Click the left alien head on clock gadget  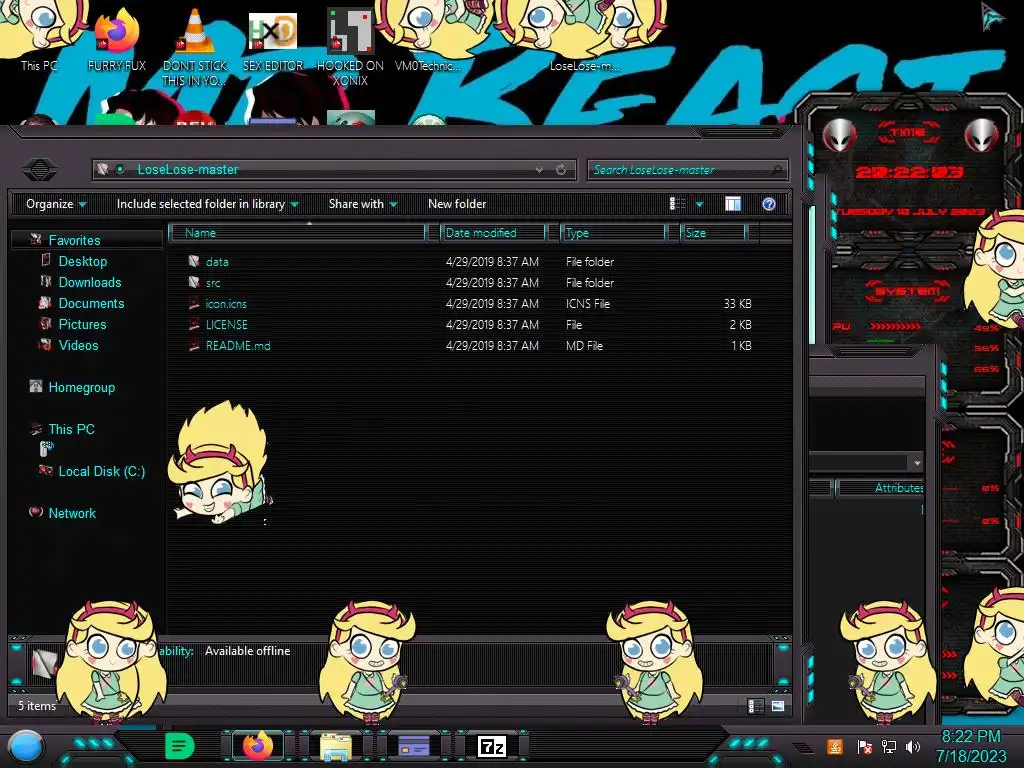839,136
